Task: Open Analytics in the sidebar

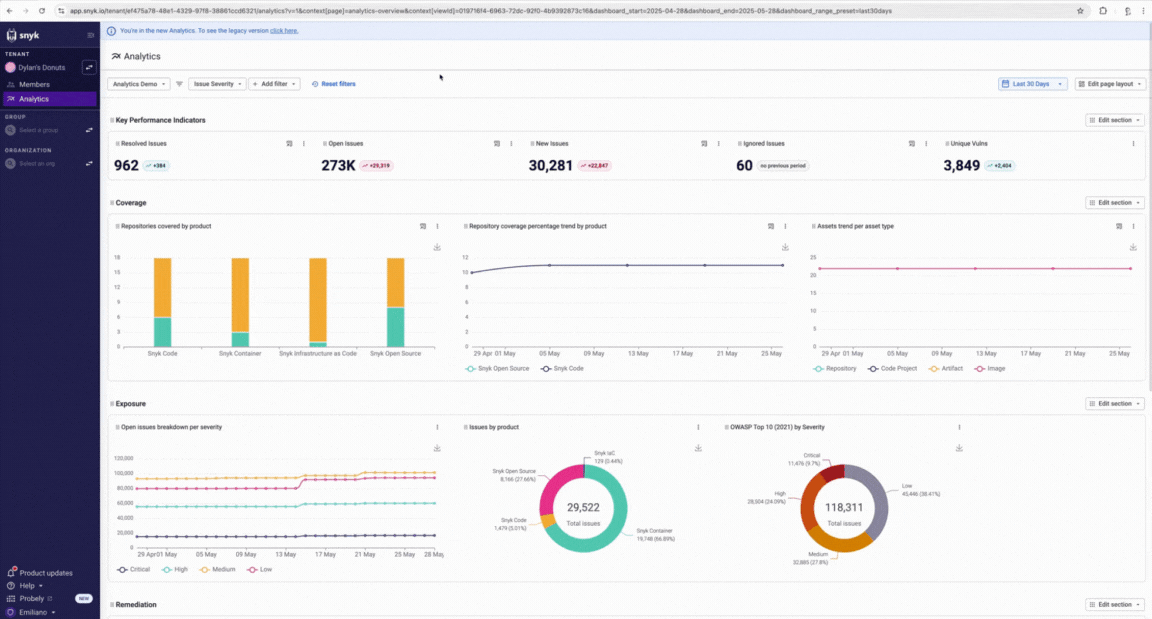Action: point(50,98)
